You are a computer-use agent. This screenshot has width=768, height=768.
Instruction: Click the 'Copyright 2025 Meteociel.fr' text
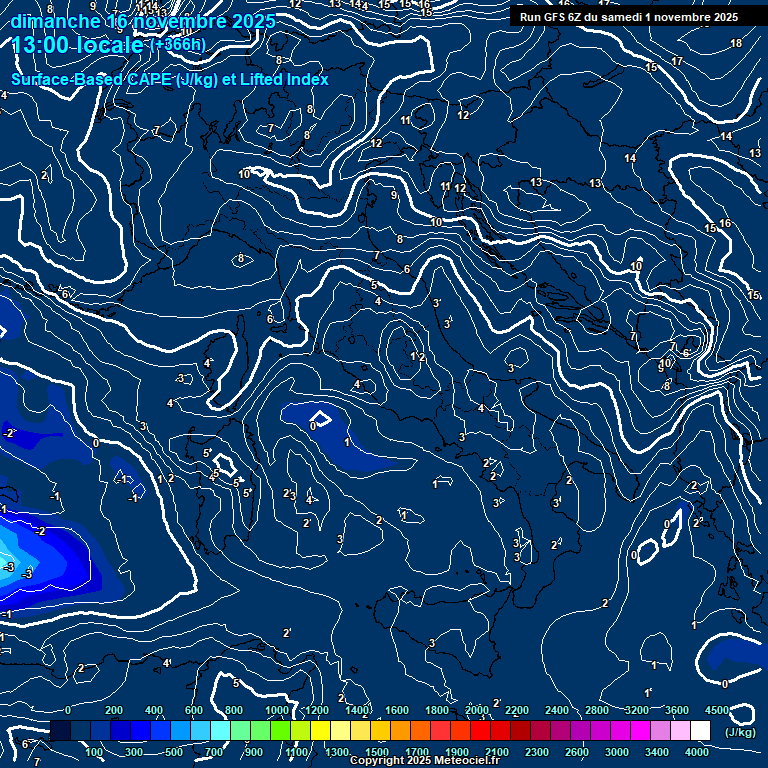[425, 760]
